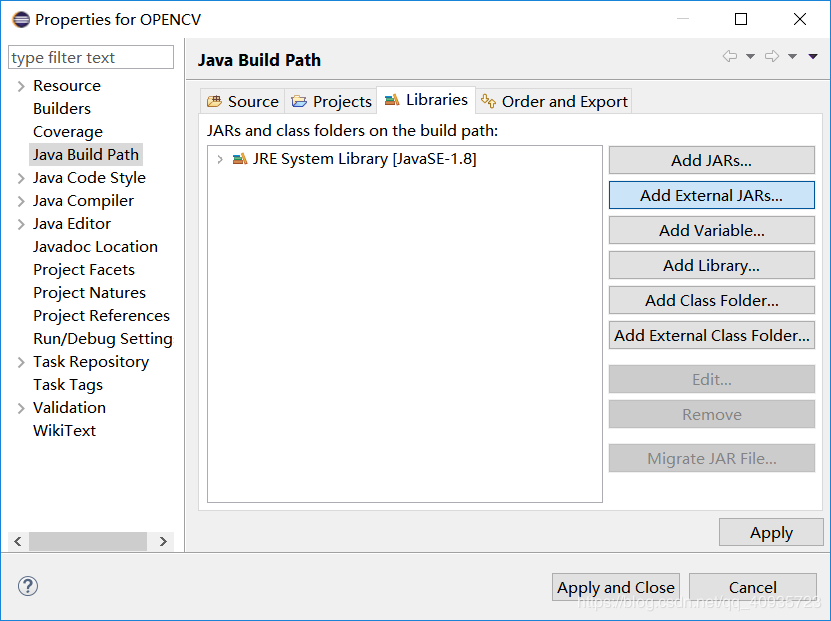Screen dimensions: 831x621
Task: Click the help question mark icon
Action: pos(28,586)
